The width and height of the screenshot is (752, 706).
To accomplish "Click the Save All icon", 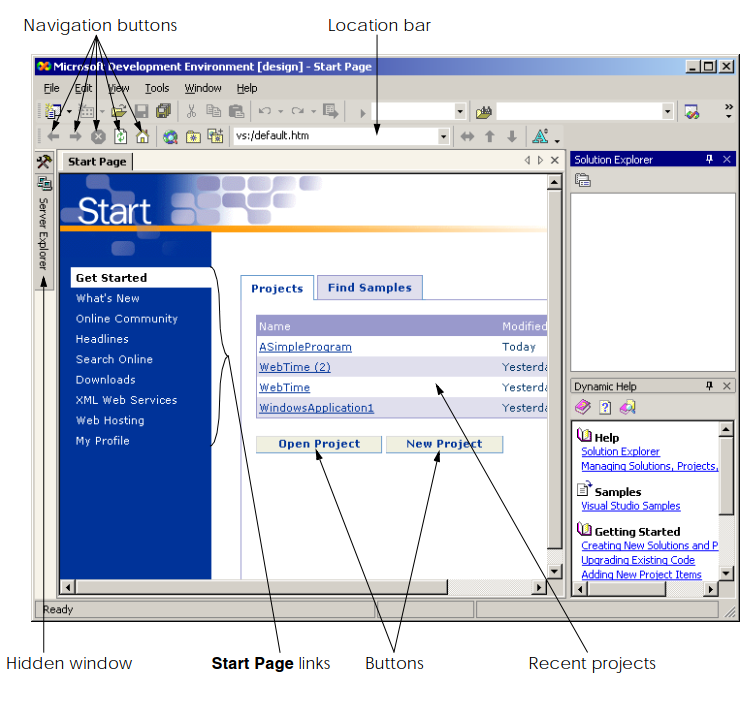I will click(164, 111).
